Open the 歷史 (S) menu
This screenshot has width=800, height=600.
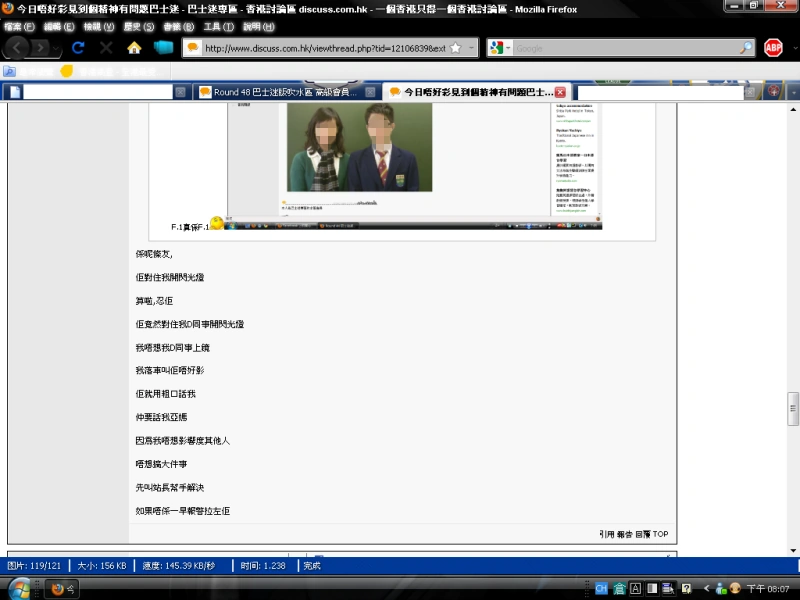tap(139, 27)
